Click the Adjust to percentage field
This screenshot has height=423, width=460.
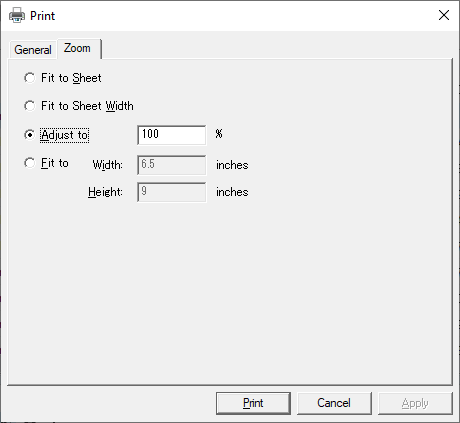pos(172,135)
